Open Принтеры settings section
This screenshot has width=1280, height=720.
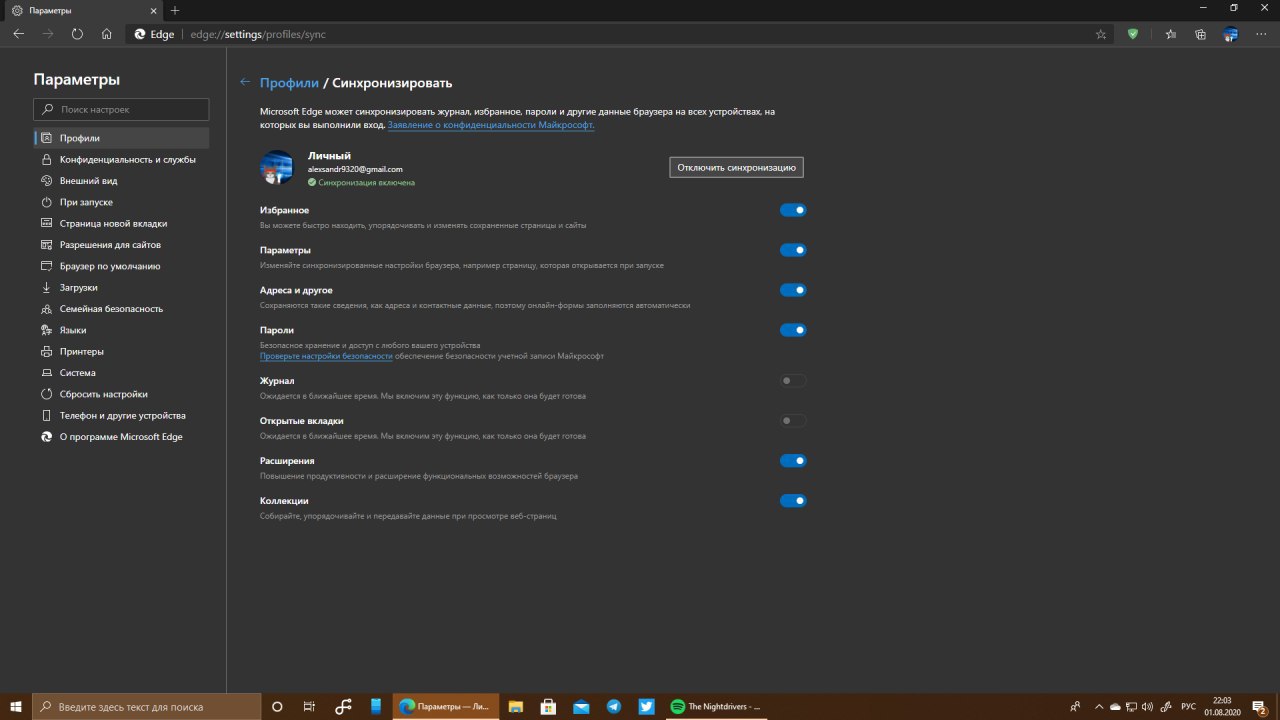pyautogui.click(x=121, y=351)
